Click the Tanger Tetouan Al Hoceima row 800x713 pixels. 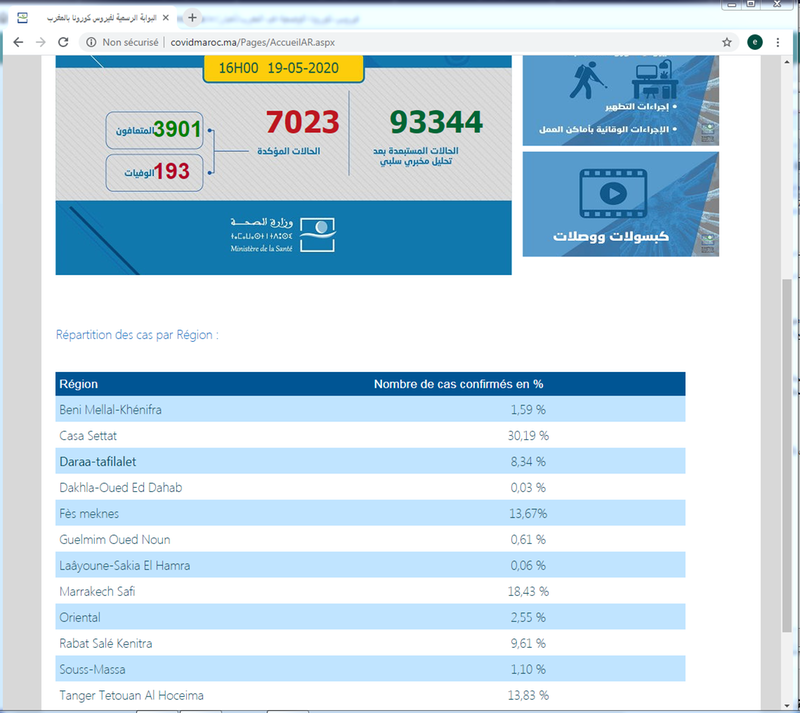[x=370, y=695]
